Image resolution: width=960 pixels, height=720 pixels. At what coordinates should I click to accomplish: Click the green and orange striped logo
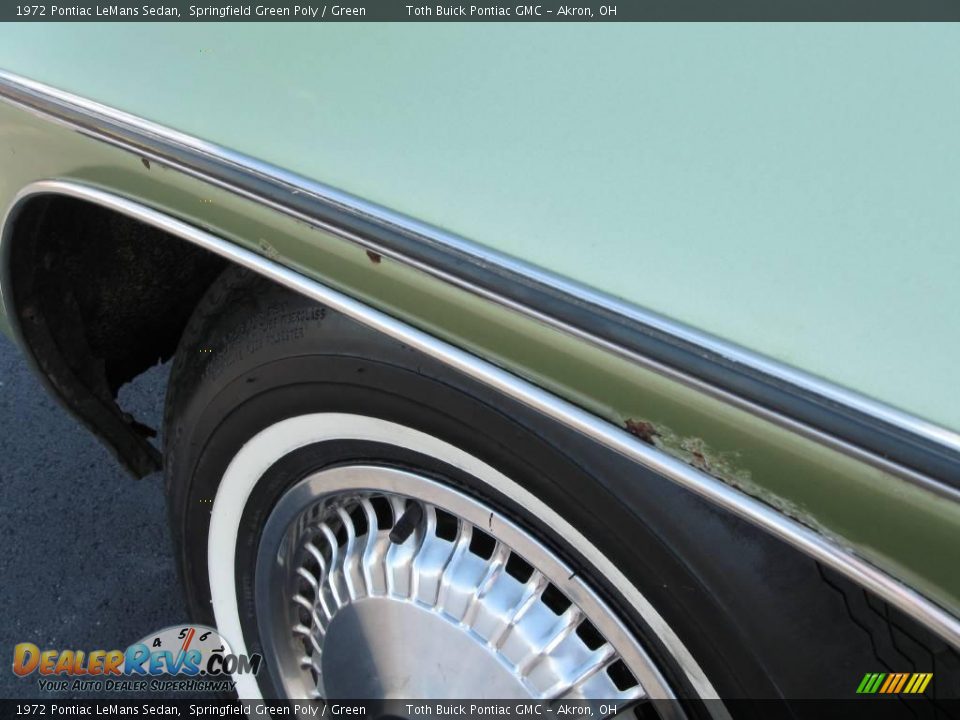click(x=894, y=683)
